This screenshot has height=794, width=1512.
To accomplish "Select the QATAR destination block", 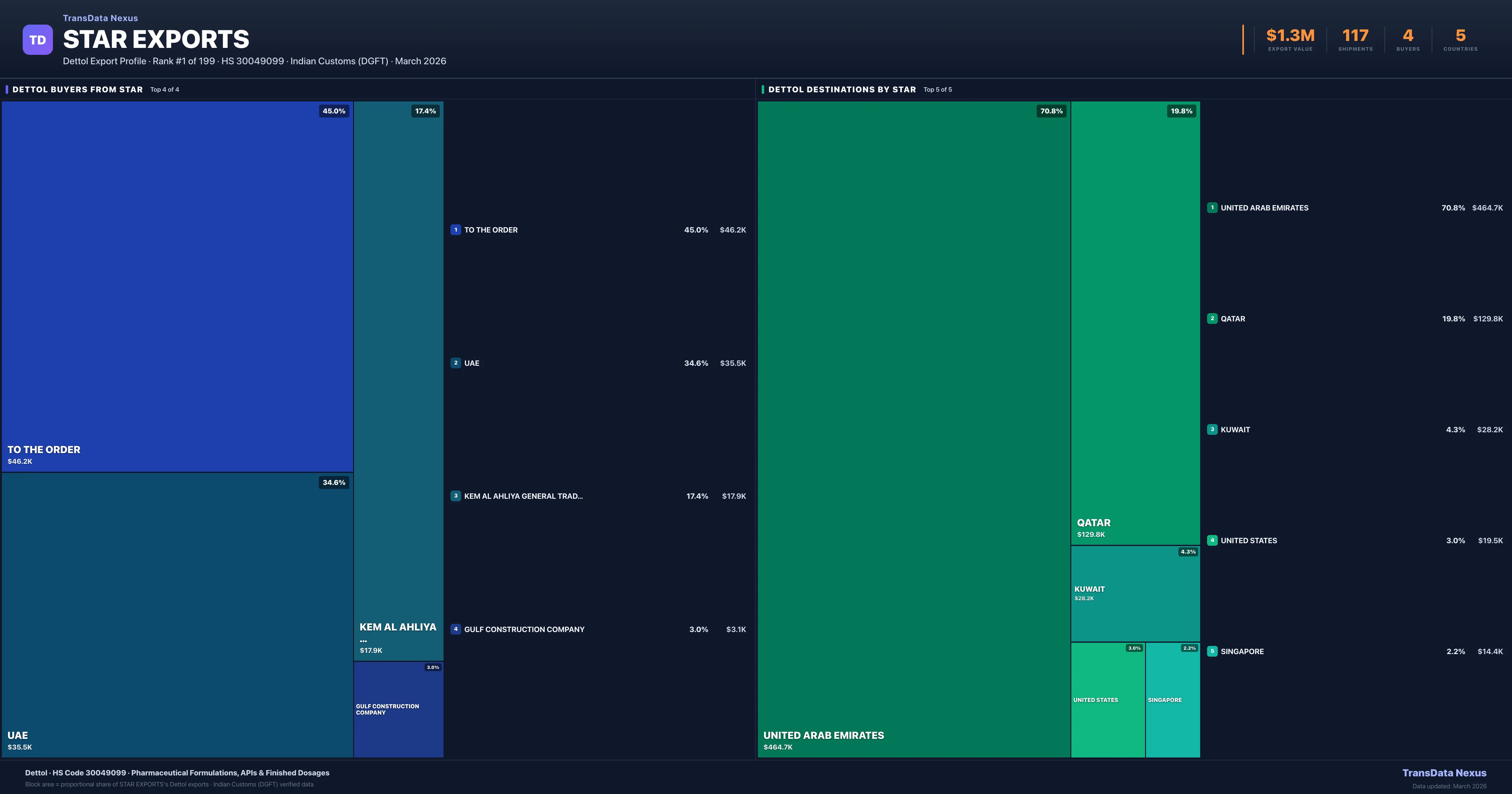I will point(1135,323).
